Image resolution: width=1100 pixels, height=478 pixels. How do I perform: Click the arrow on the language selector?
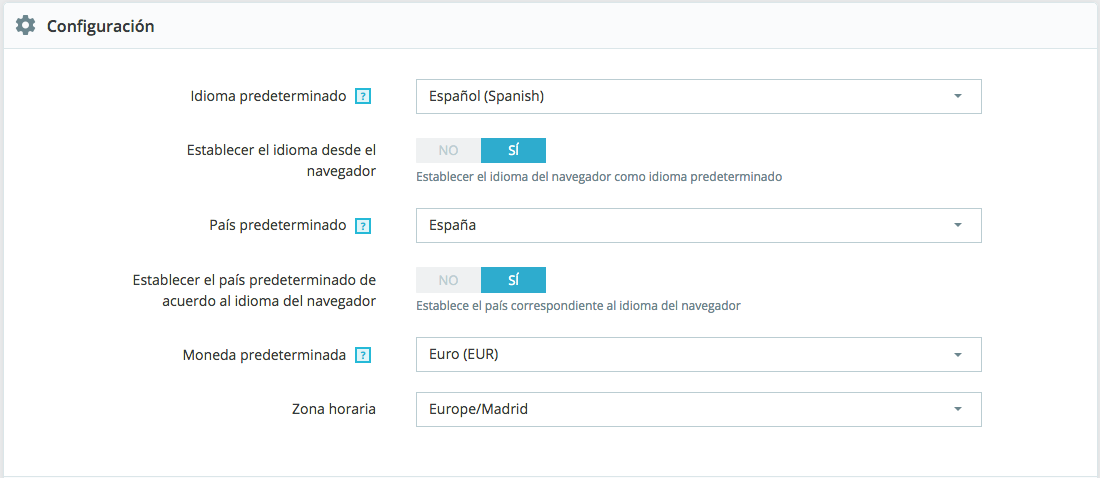click(x=957, y=97)
